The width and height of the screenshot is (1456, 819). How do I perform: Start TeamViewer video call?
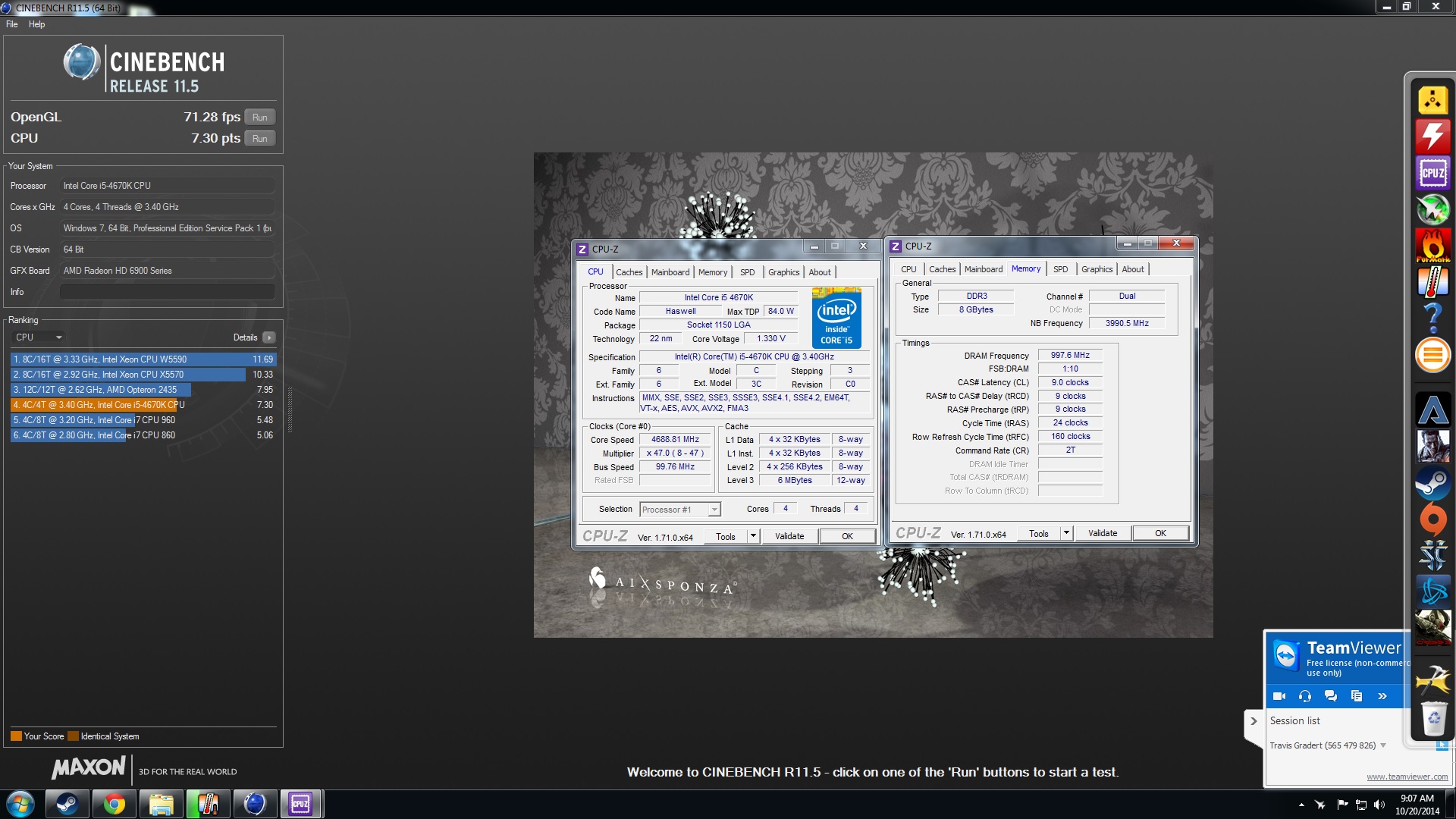(1279, 695)
